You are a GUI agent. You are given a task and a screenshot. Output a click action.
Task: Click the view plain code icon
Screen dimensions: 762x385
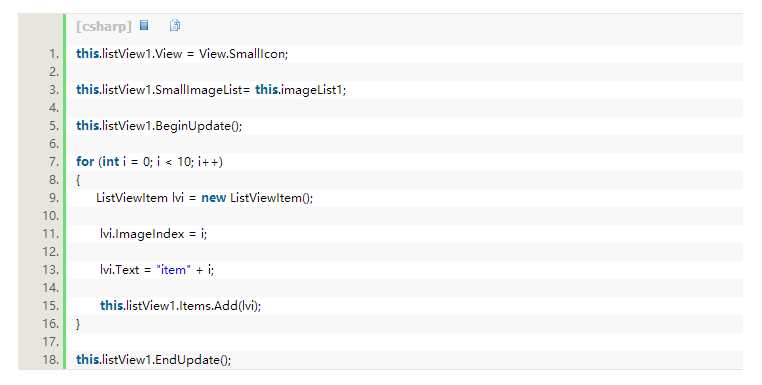(144, 25)
